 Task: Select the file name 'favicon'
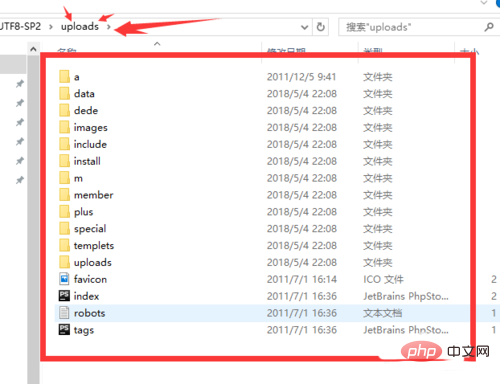pos(90,279)
